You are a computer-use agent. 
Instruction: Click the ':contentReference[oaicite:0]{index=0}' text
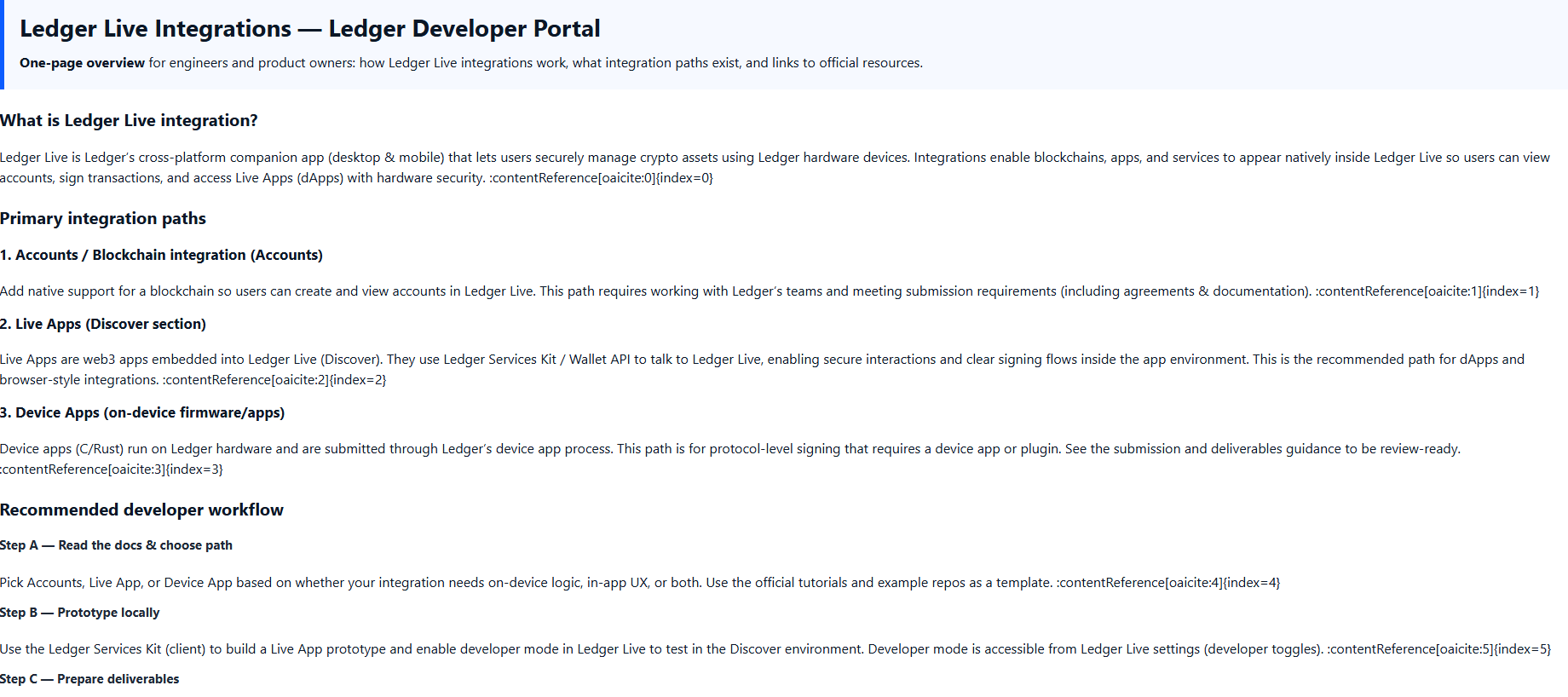(601, 178)
